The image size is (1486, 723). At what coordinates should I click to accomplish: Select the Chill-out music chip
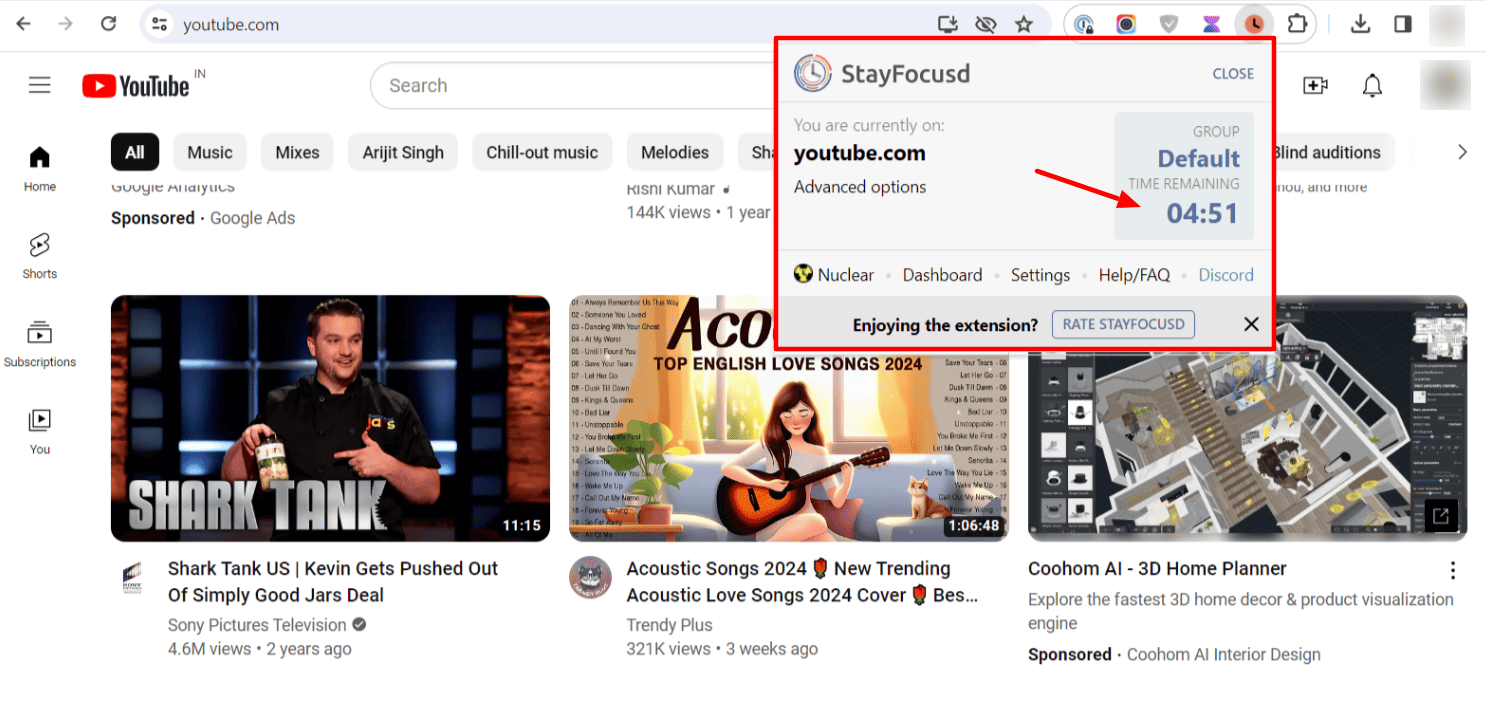point(542,153)
